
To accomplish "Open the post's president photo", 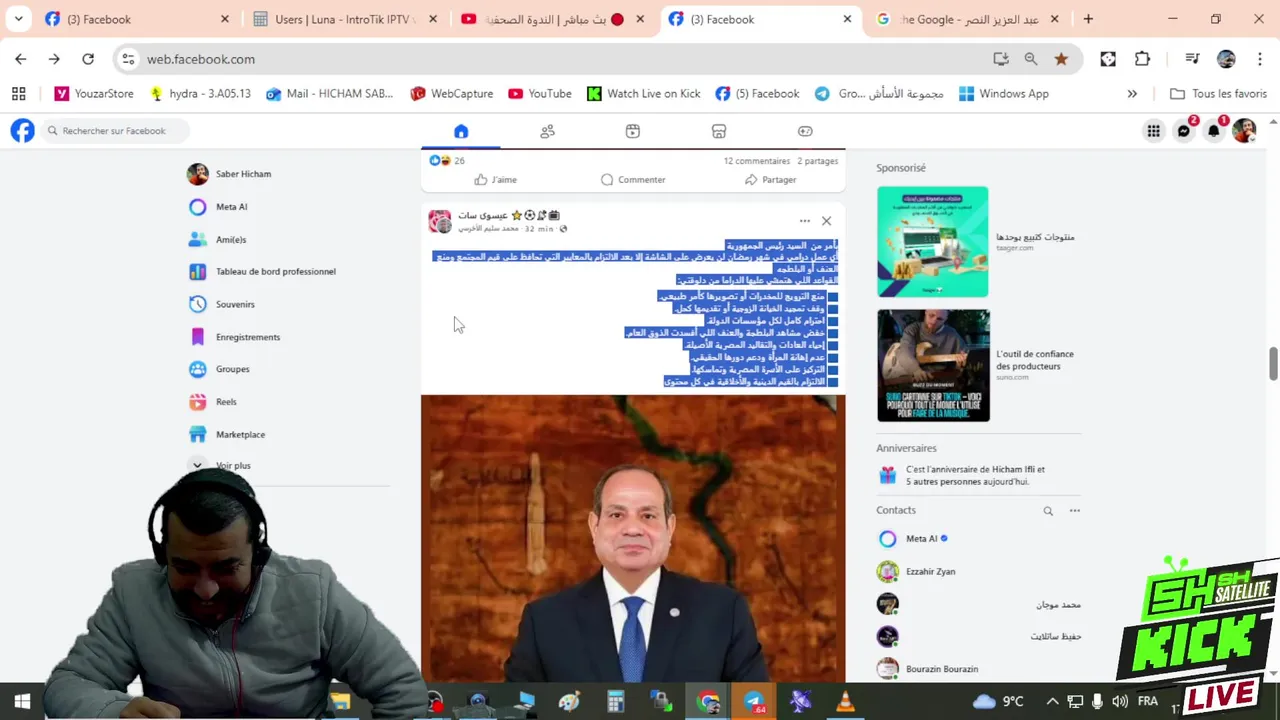I will tap(633, 538).
